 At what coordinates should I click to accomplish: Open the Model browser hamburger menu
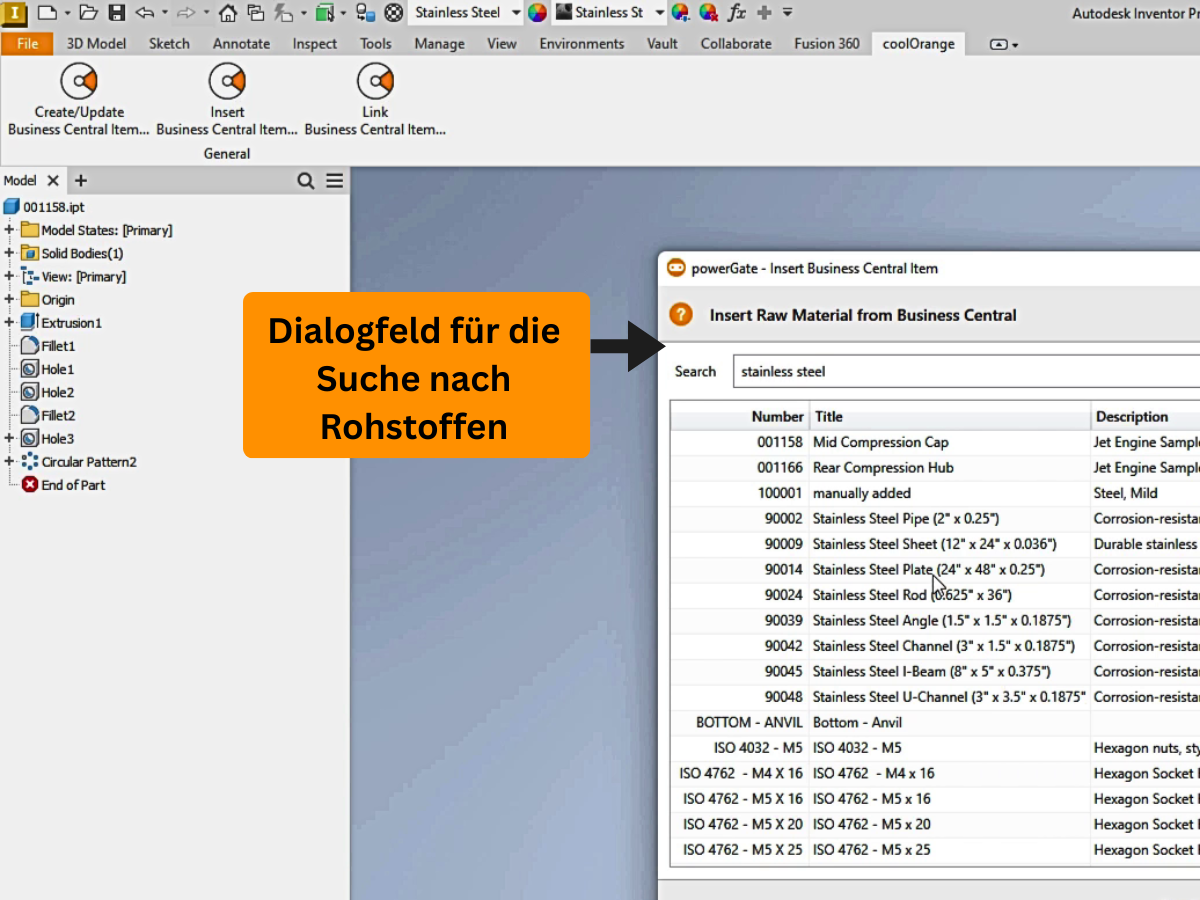pos(334,181)
